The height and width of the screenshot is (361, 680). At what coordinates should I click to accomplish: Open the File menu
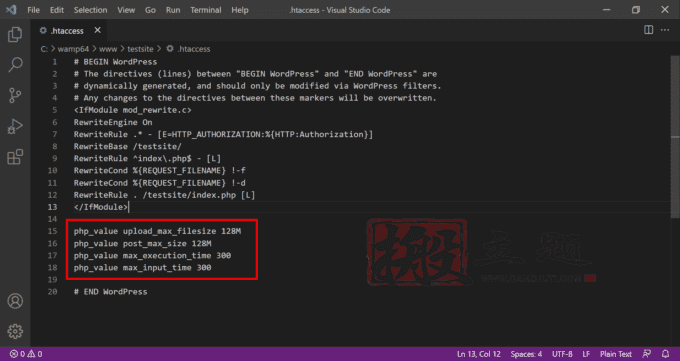[33, 10]
